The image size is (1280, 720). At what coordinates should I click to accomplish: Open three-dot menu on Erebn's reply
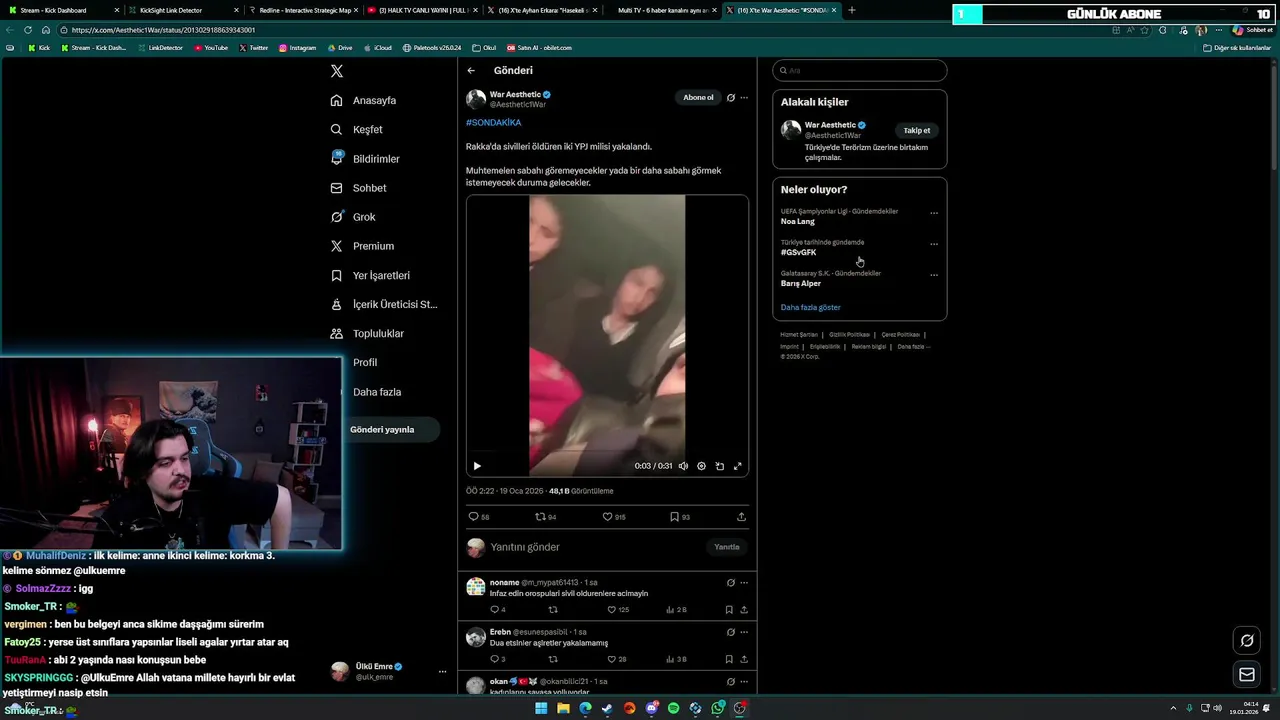[x=744, y=632]
